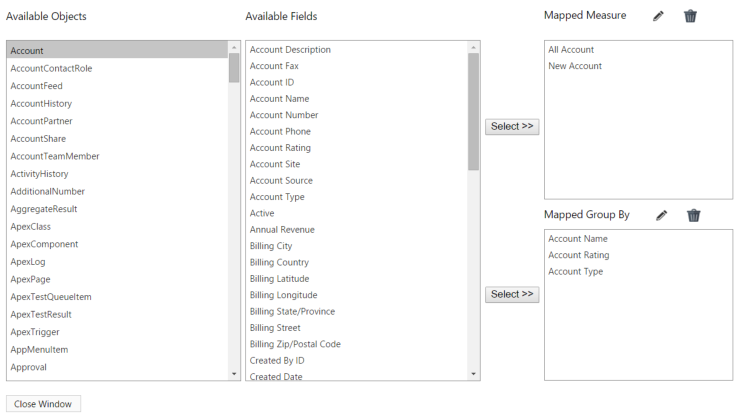Click trash icon beside Mapped Group By
This screenshot has height=420, width=742.
694,215
